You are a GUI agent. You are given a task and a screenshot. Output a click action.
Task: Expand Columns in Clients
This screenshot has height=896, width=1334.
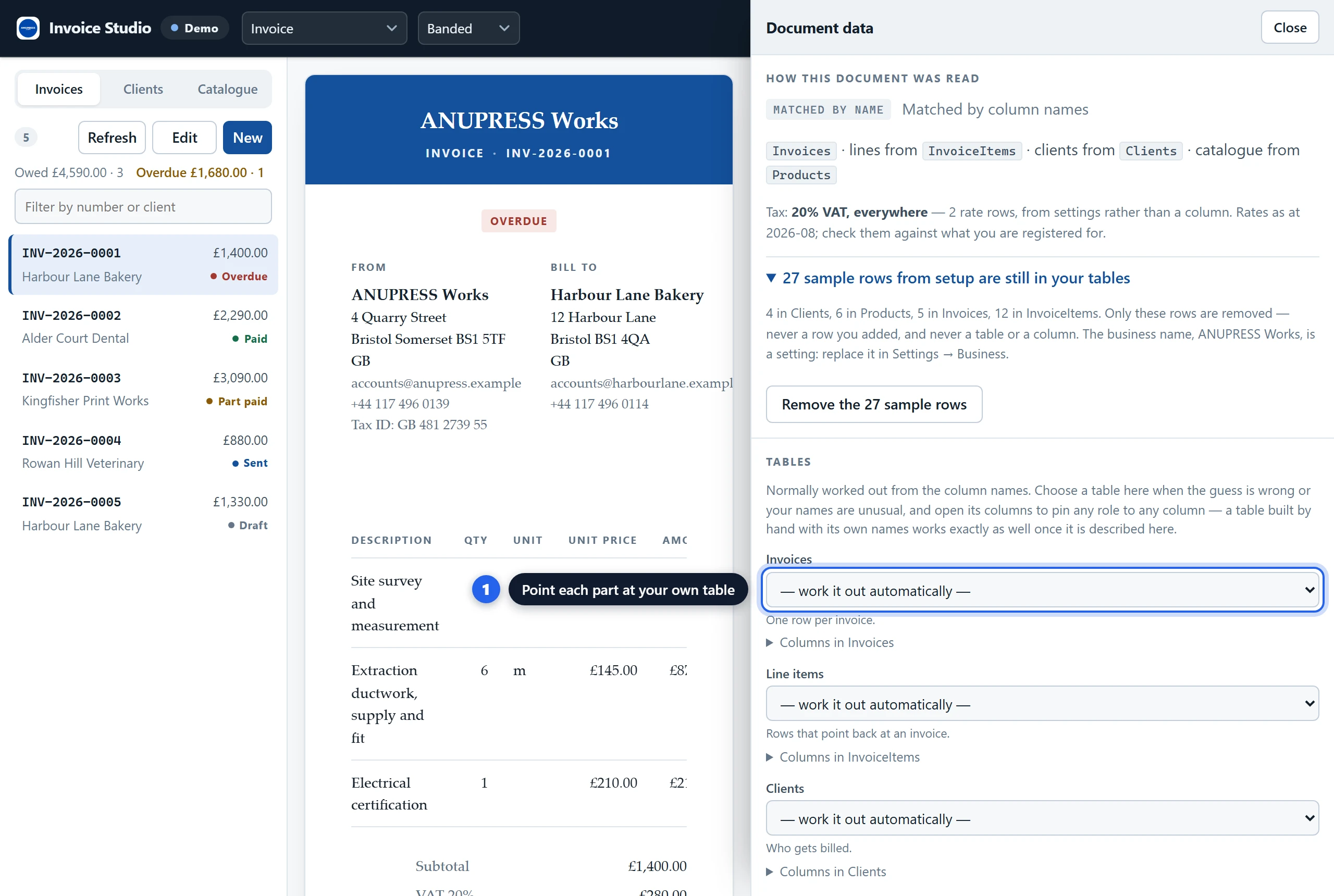click(x=826, y=872)
